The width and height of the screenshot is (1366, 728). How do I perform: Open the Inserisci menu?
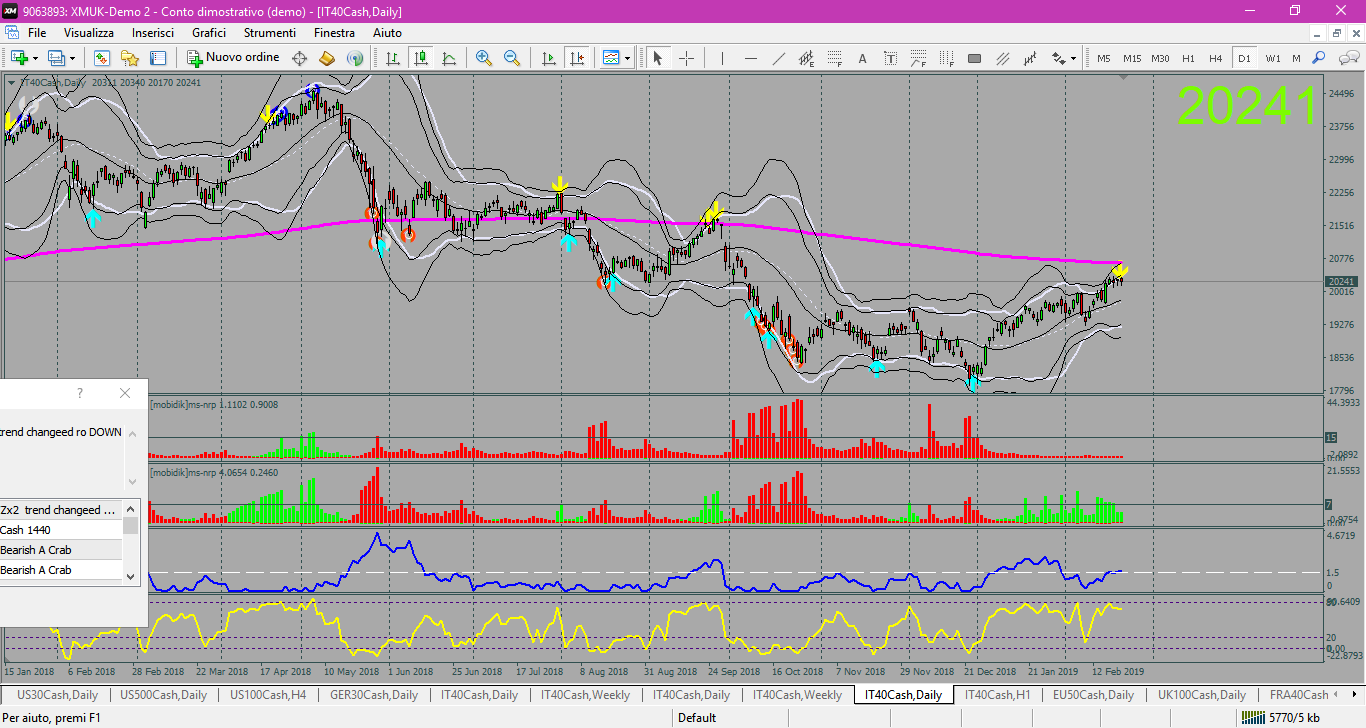click(x=153, y=33)
